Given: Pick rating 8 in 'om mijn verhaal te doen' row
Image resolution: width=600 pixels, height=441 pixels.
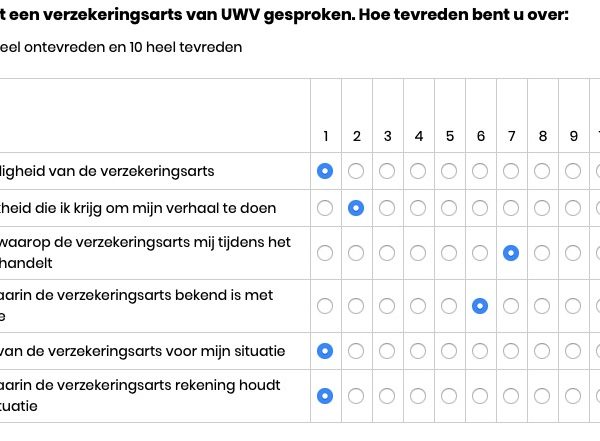Looking at the screenshot, I should (x=542, y=208).
